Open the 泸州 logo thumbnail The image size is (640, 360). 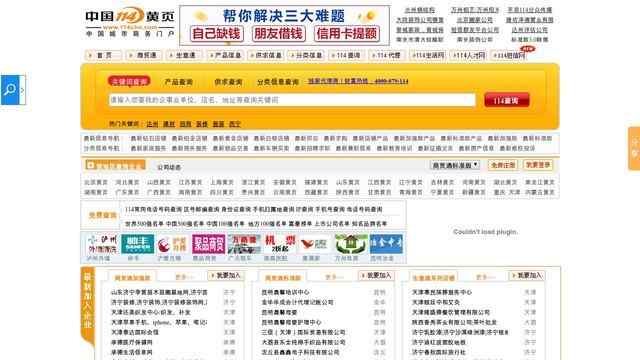pos(102,244)
